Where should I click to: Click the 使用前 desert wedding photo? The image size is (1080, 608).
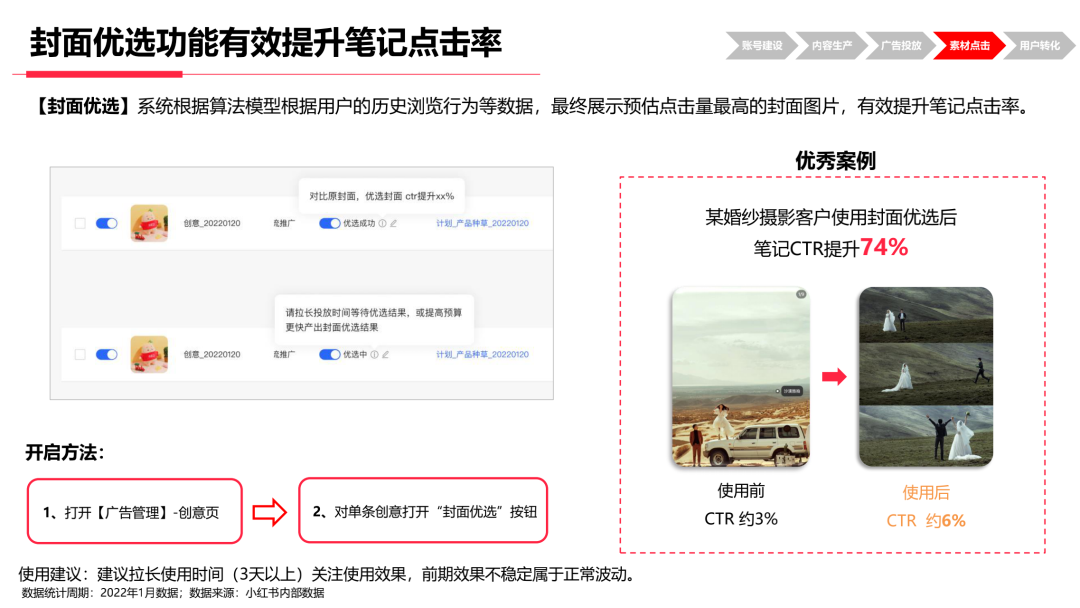point(745,375)
